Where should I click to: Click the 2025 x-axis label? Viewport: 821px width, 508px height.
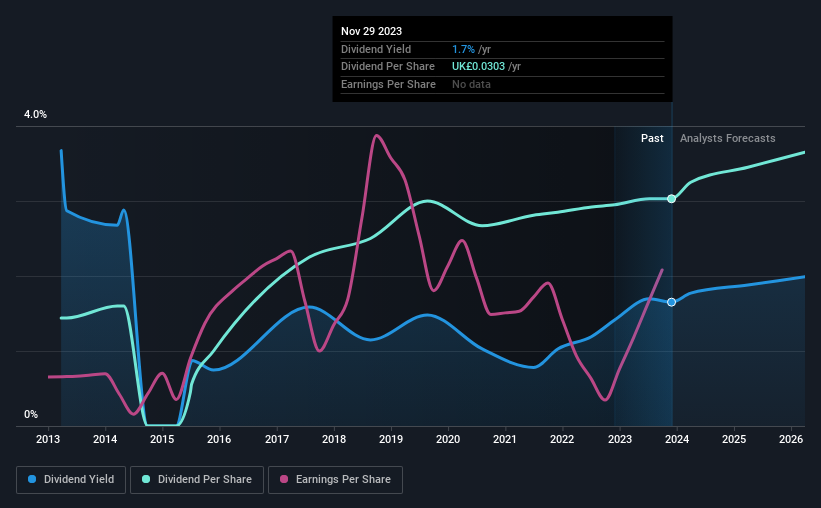pyautogui.click(x=734, y=439)
